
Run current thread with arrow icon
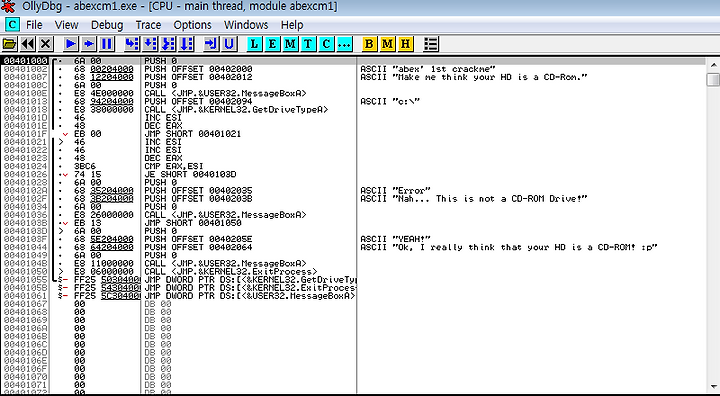(x=89, y=44)
